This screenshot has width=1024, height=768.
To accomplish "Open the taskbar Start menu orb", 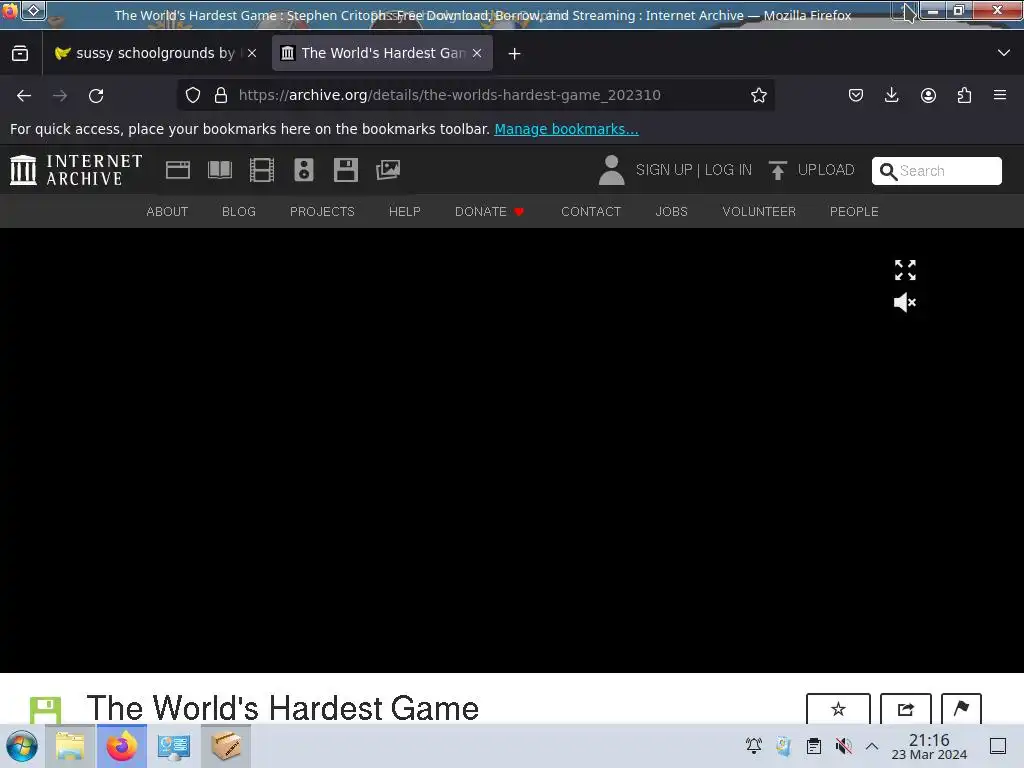I will tap(22, 746).
